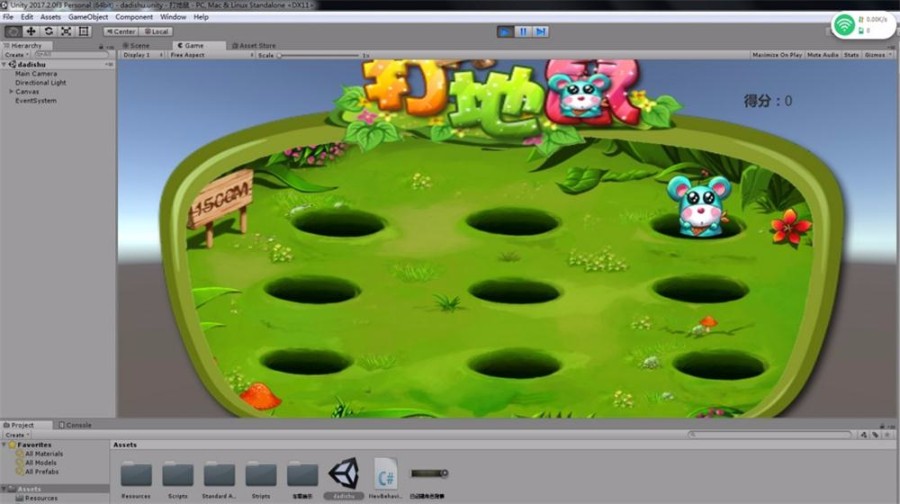The height and width of the screenshot is (504, 900).
Task: Select the Move tool
Action: [x=31, y=32]
